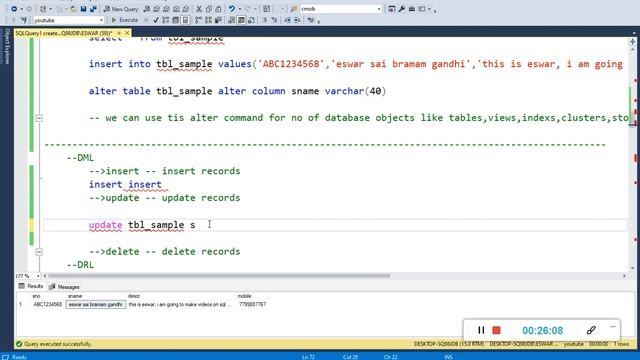Viewport: 640px width, 360px height.
Task: Click the Cancel Executing Query stop icon
Action: [146, 20]
